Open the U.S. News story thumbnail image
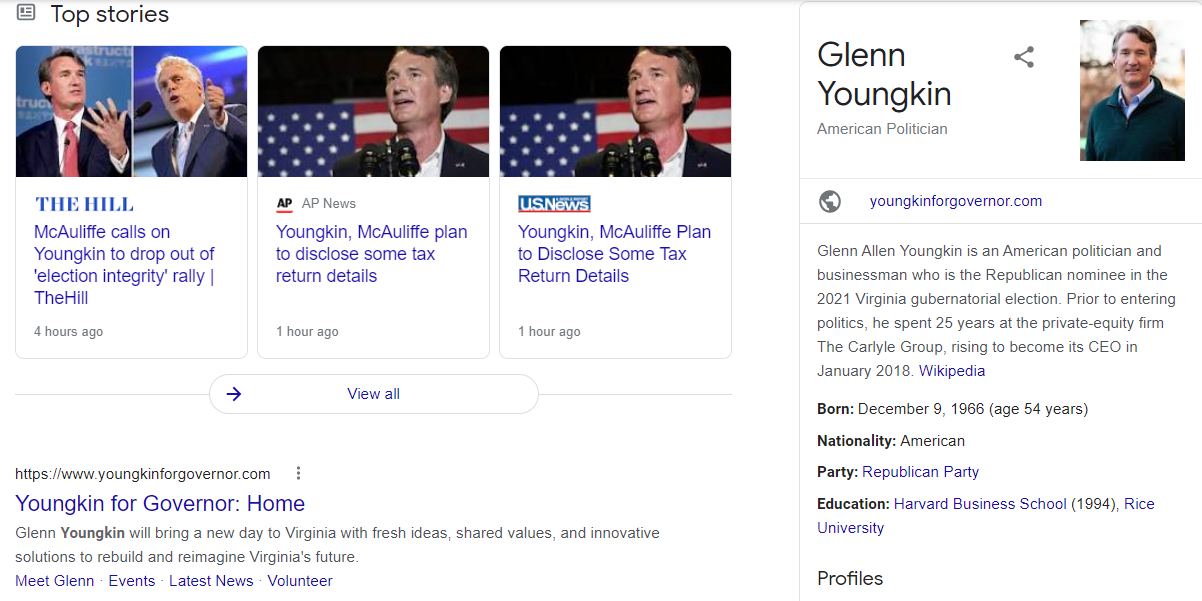1202x601 pixels. click(615, 111)
